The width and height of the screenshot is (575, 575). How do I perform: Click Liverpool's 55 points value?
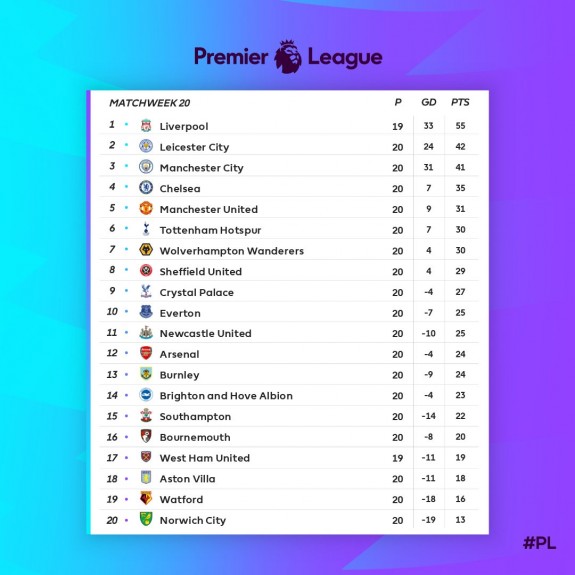point(460,126)
